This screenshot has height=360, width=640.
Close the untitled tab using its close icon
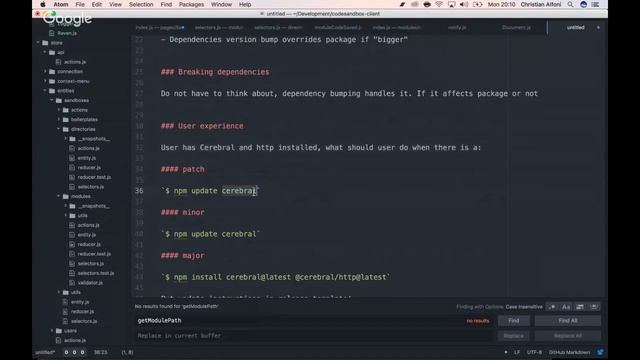click(x=598, y=28)
